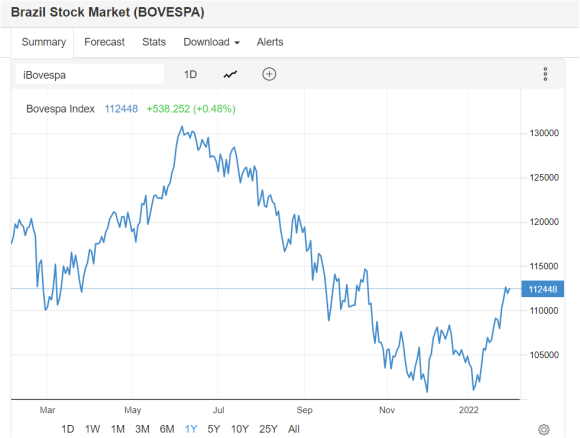Select the 1M time range

[118, 429]
